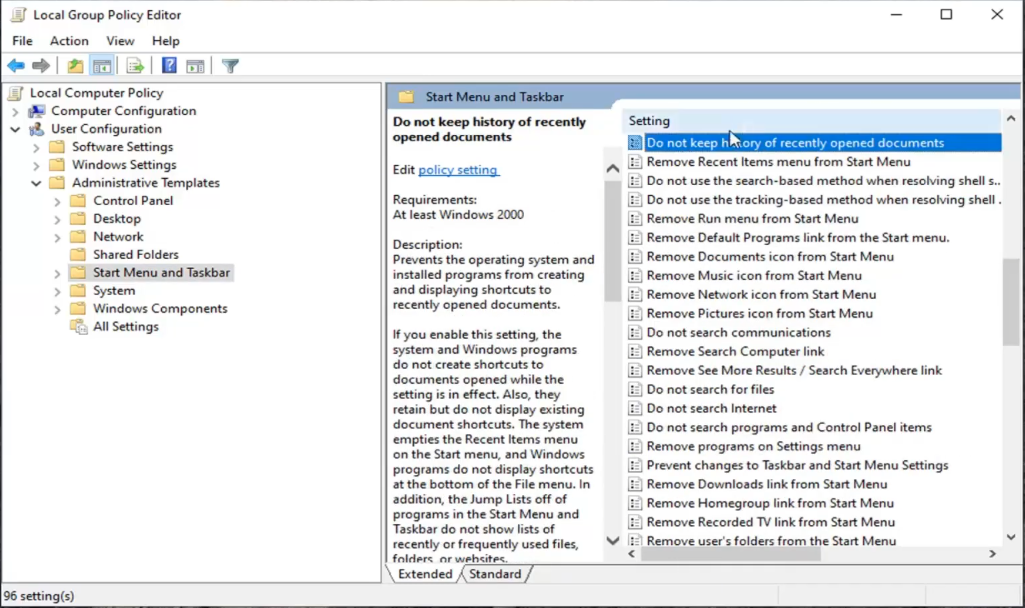The height and width of the screenshot is (608, 1025).
Task: Open the Action menu
Action: (x=69, y=41)
